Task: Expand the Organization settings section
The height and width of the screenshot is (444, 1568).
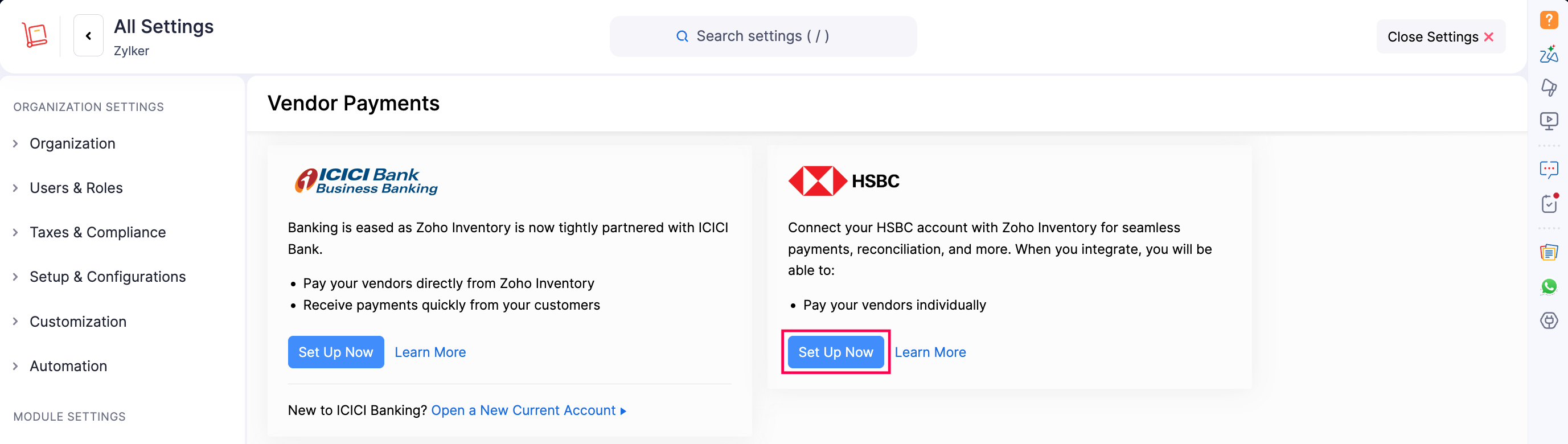Action: pyautogui.click(x=72, y=143)
